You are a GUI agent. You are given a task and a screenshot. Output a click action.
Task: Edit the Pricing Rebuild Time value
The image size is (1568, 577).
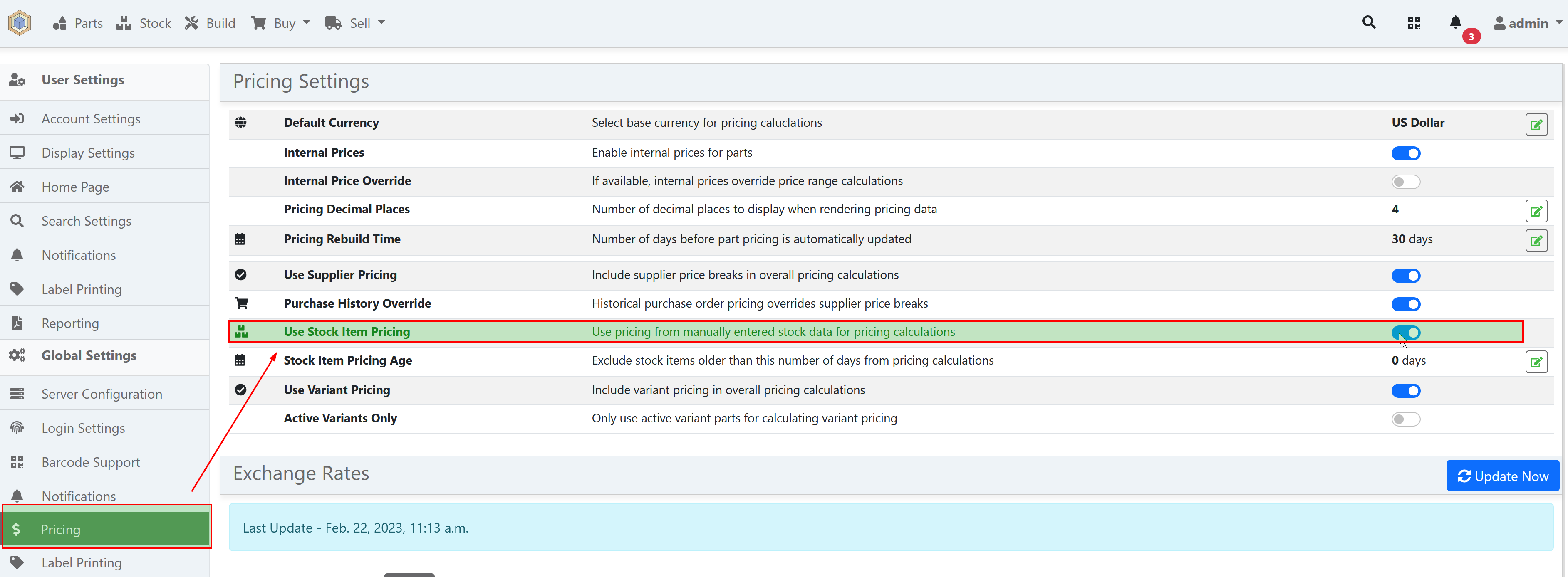coord(1536,240)
